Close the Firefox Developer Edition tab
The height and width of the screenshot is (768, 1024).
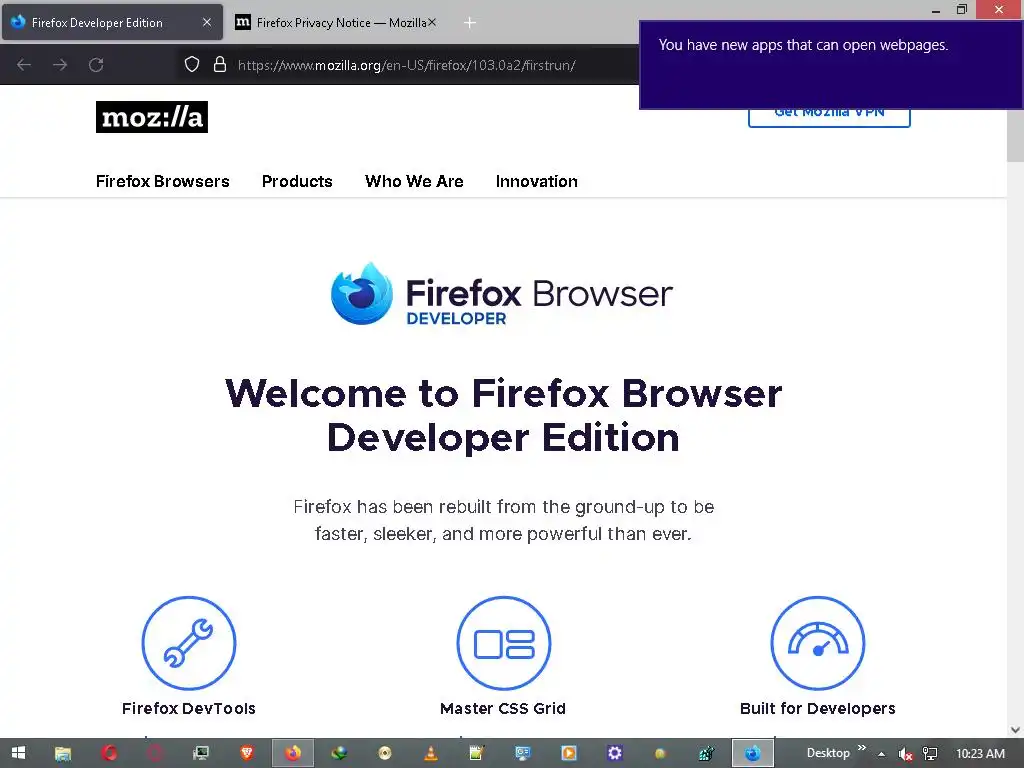point(206,22)
